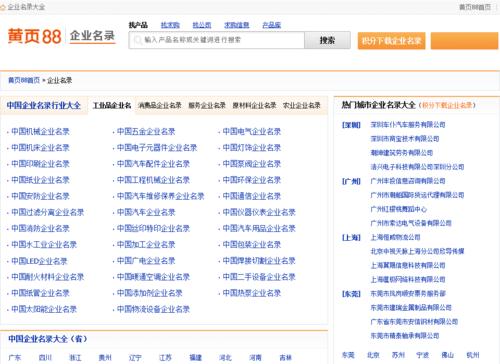This screenshot has width=500, height=364.
Task: Open the 中国二手设备企业名录 link
Action: pos(259,277)
